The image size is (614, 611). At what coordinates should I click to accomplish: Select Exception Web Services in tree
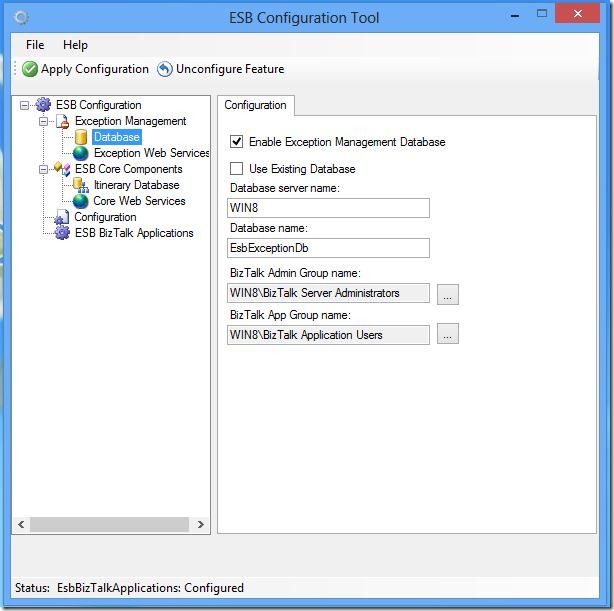[x=152, y=153]
